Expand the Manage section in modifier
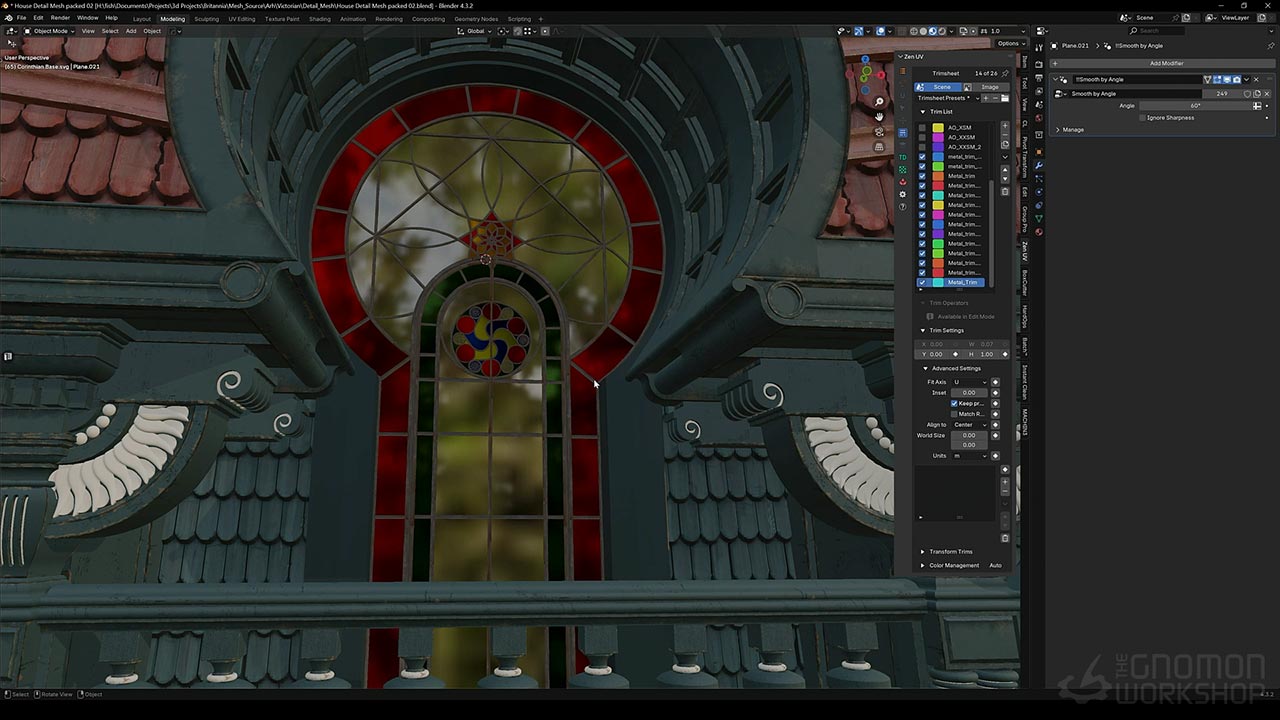This screenshot has height=720, width=1280. click(x=1072, y=130)
